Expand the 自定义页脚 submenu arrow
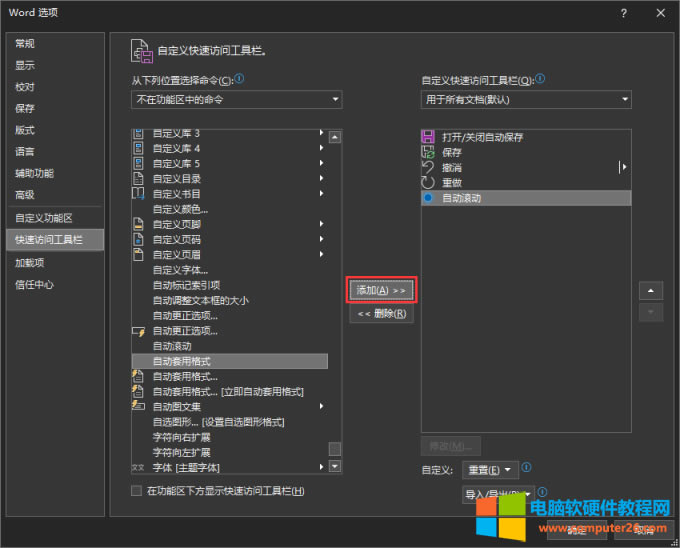This screenshot has height=548, width=680. [321, 224]
